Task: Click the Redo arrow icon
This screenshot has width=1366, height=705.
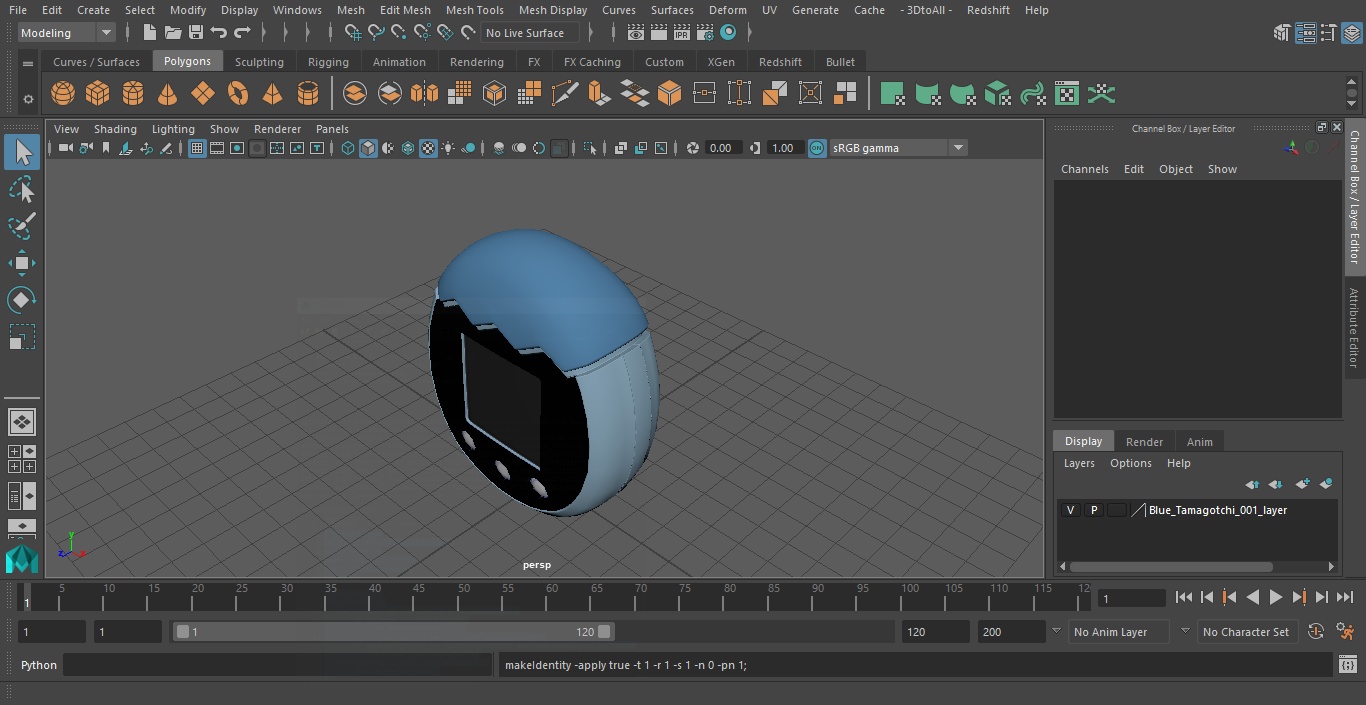Action: pos(242,32)
